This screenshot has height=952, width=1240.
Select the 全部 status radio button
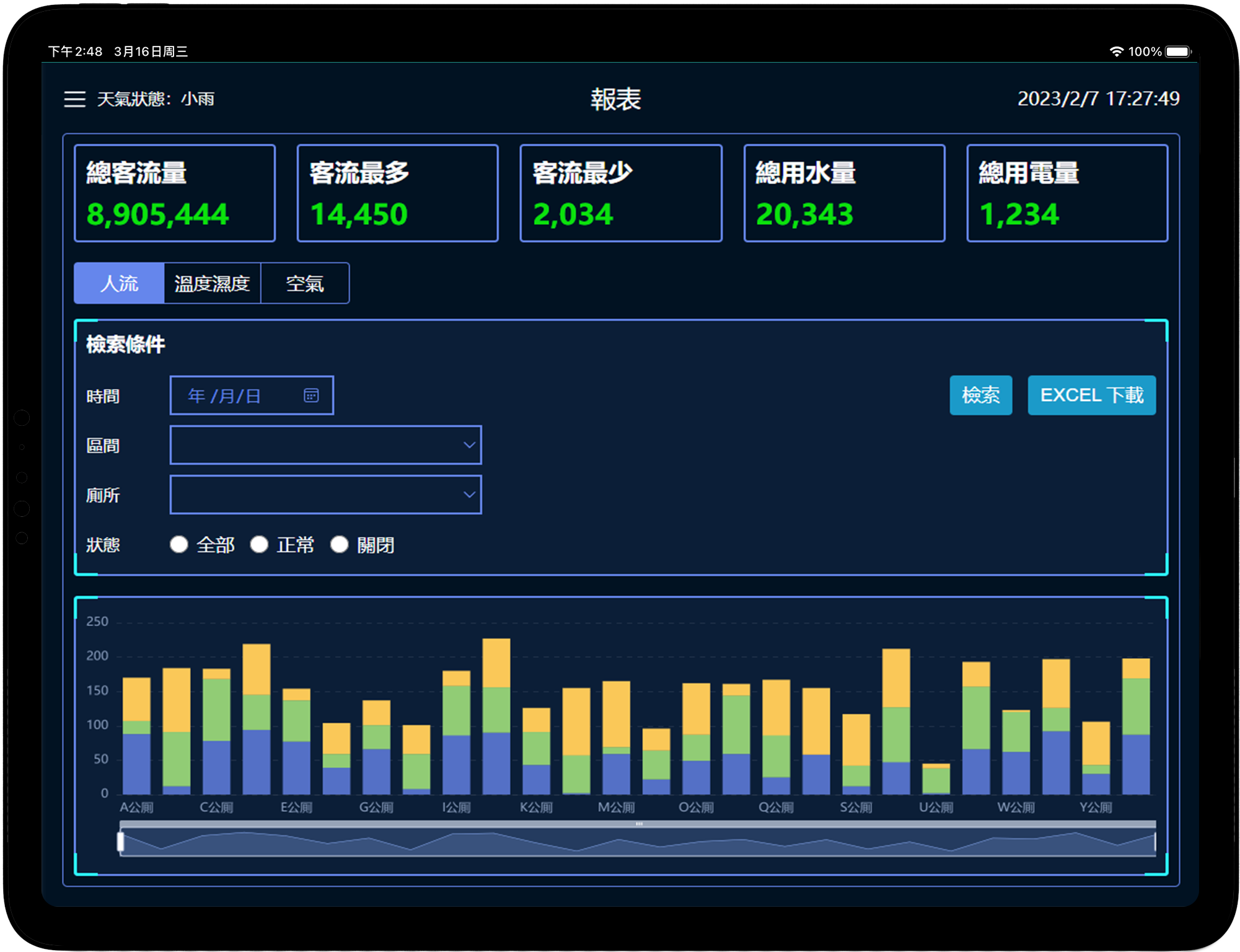coord(179,544)
